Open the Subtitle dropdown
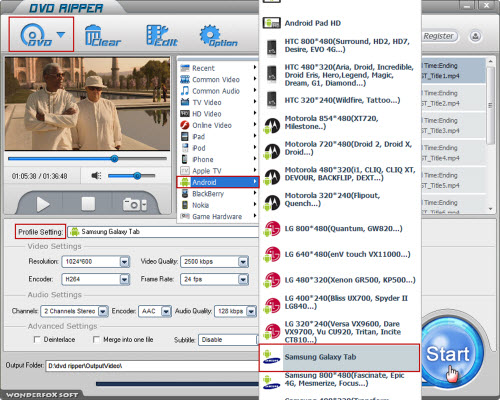 click(x=229, y=340)
